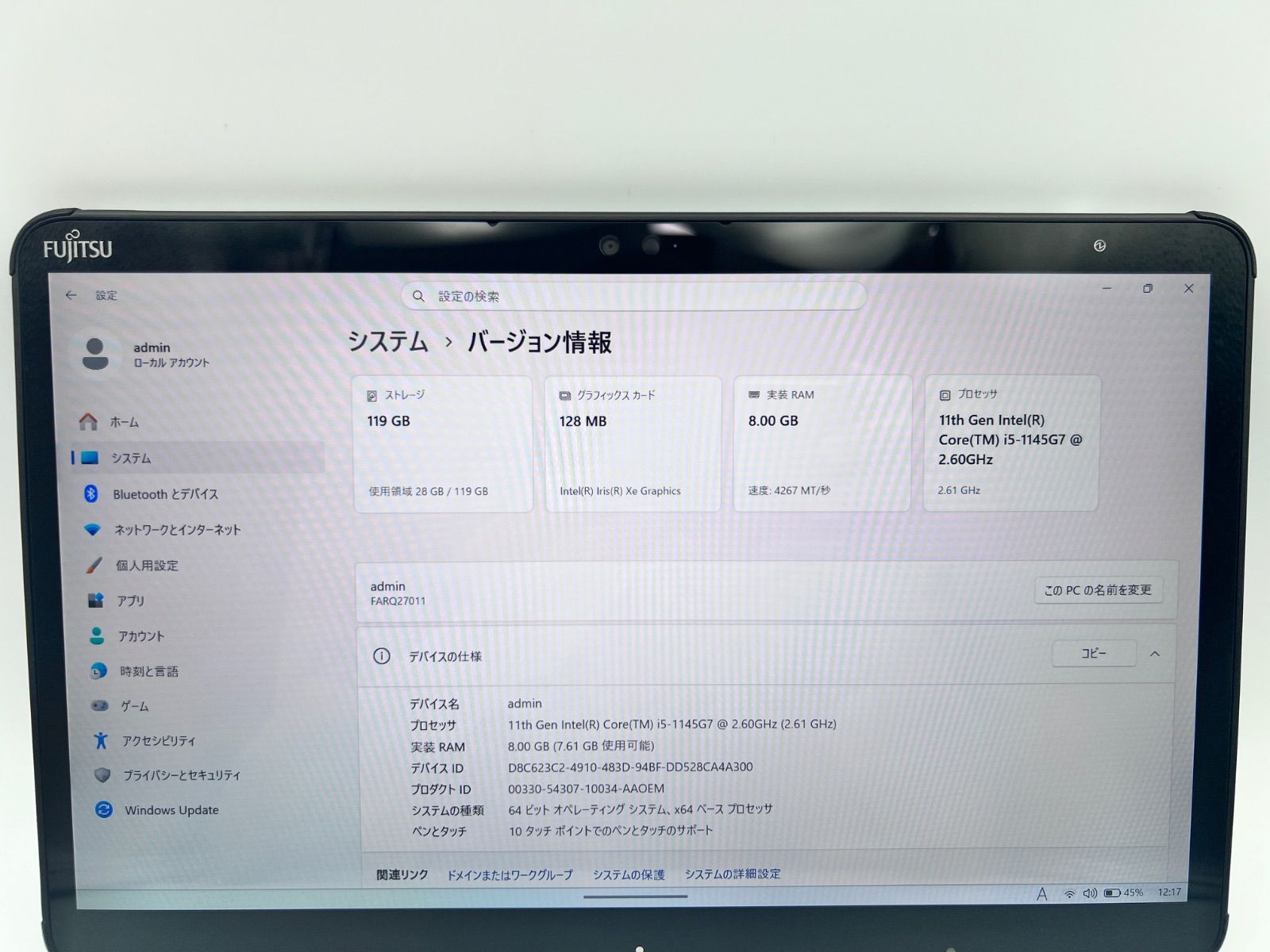Click the FARQ27011 PC model name

pos(398,601)
